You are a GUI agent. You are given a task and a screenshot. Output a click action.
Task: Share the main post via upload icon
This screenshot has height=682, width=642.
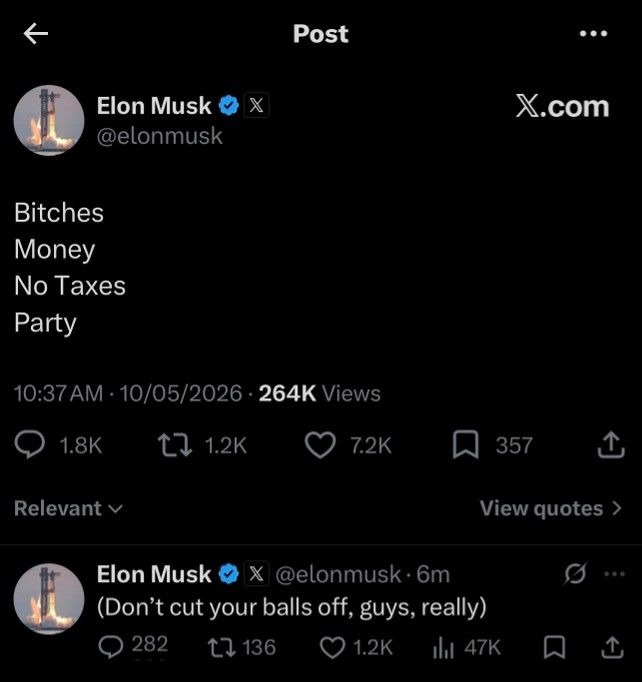pos(611,445)
